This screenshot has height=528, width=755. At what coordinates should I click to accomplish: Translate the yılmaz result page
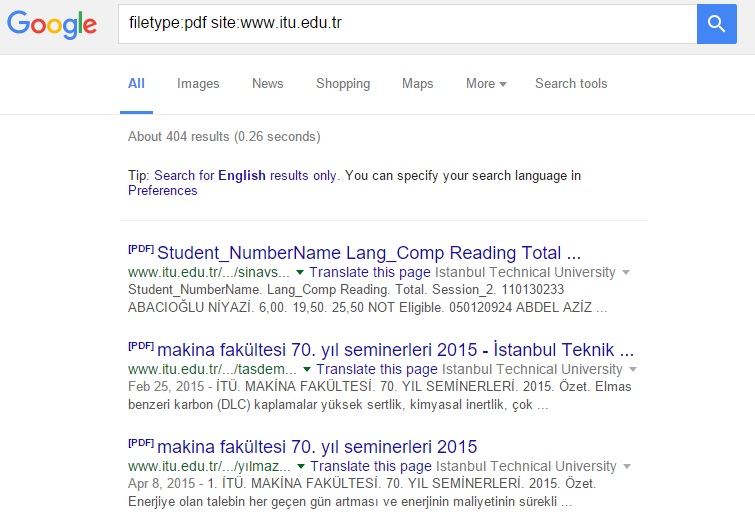click(x=371, y=466)
